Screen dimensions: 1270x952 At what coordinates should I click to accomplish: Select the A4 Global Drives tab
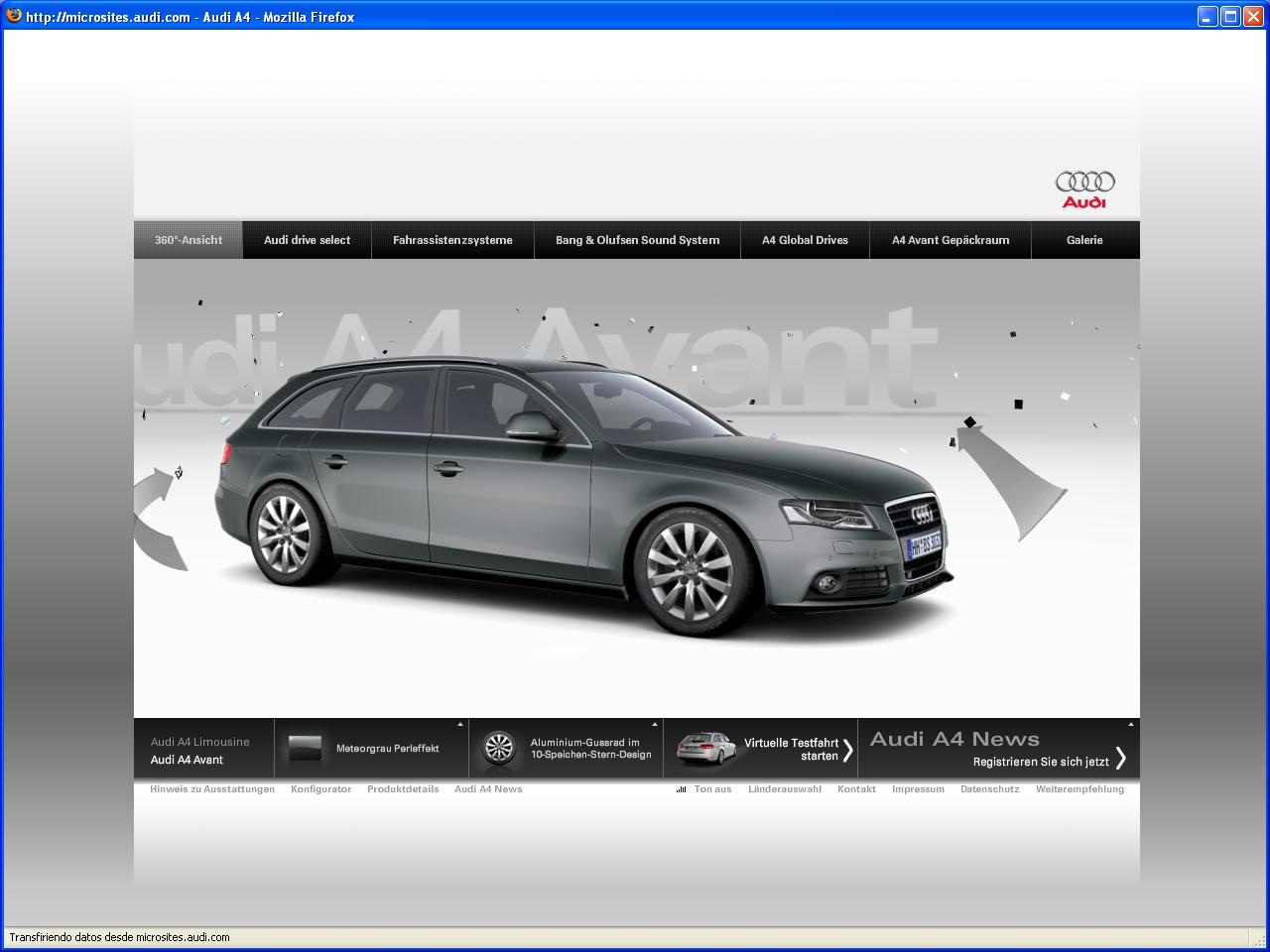(805, 240)
